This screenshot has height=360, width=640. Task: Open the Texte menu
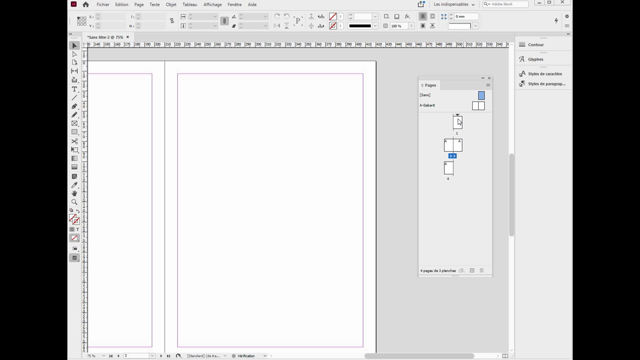pyautogui.click(x=155, y=4)
